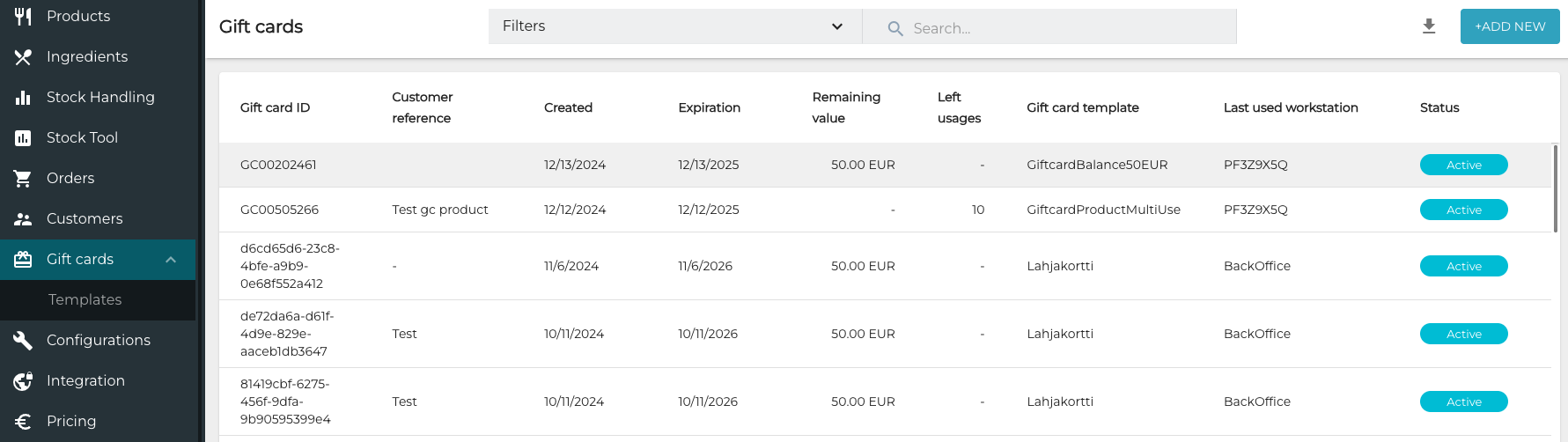Sort by Remaining value column header
This screenshot has width=1568, height=442.
point(845,107)
